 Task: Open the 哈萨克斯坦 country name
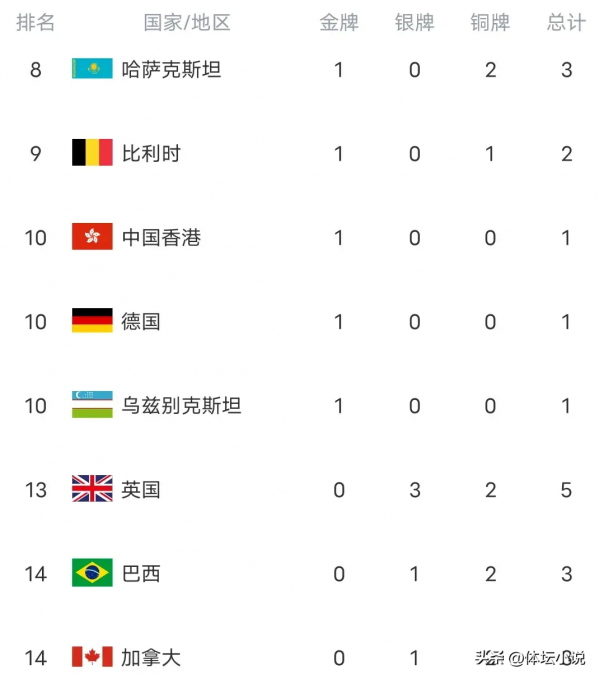click(171, 69)
